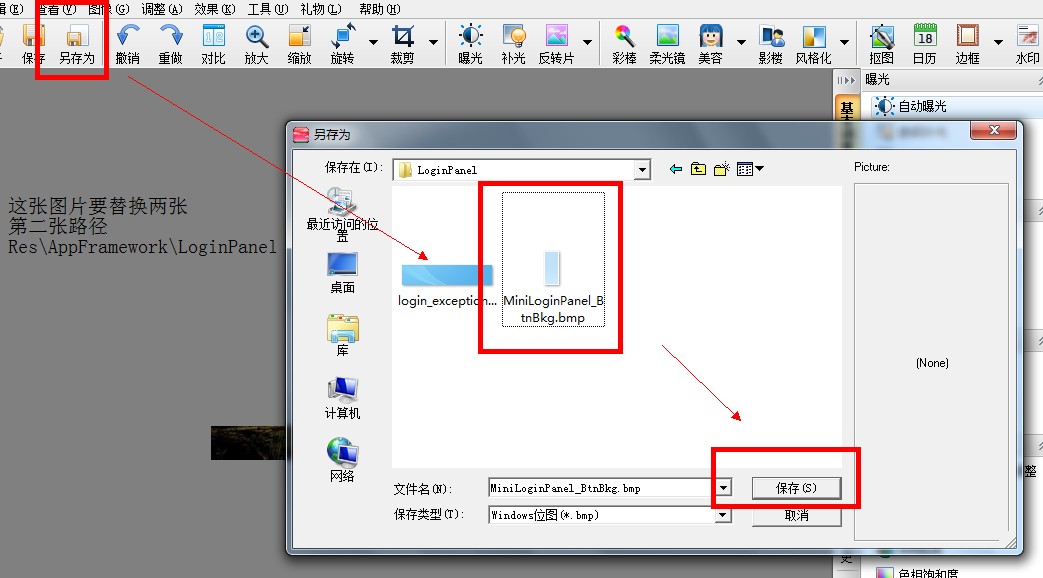This screenshot has width=1043, height=578.
Task: Click the 保存(S) button
Action: 796,488
